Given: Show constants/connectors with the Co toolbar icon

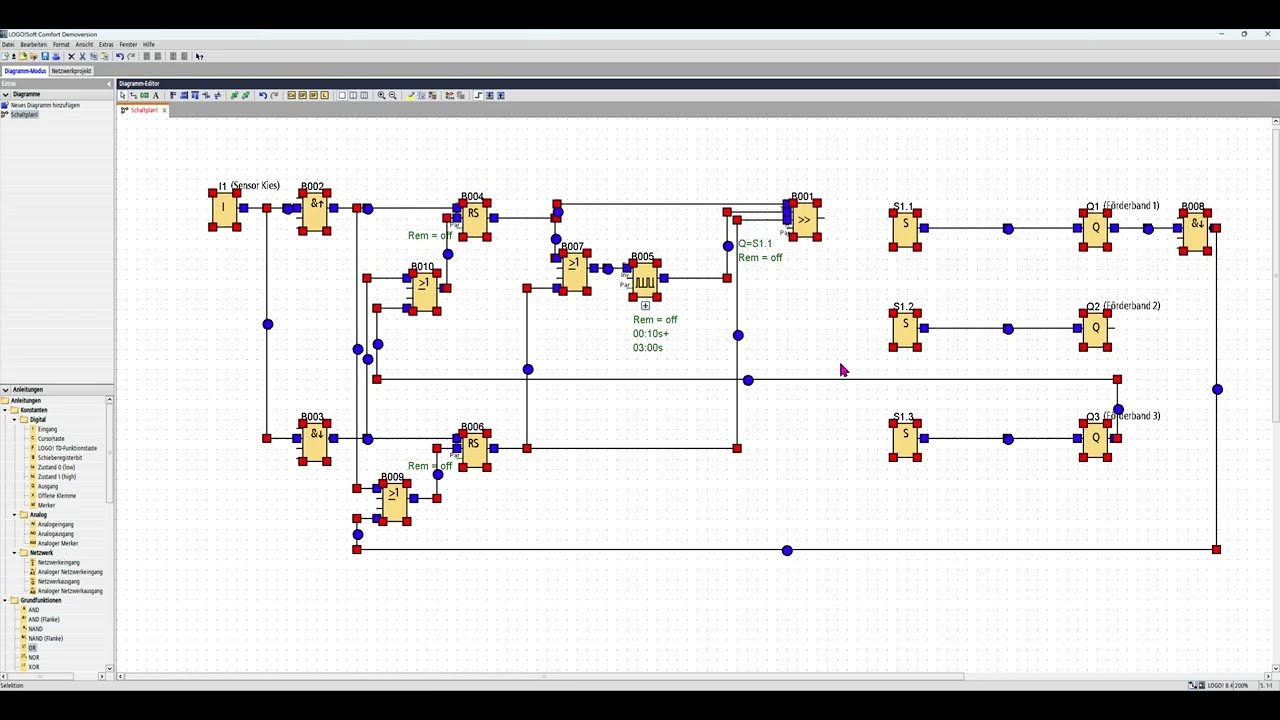Looking at the screenshot, I should tap(291, 95).
